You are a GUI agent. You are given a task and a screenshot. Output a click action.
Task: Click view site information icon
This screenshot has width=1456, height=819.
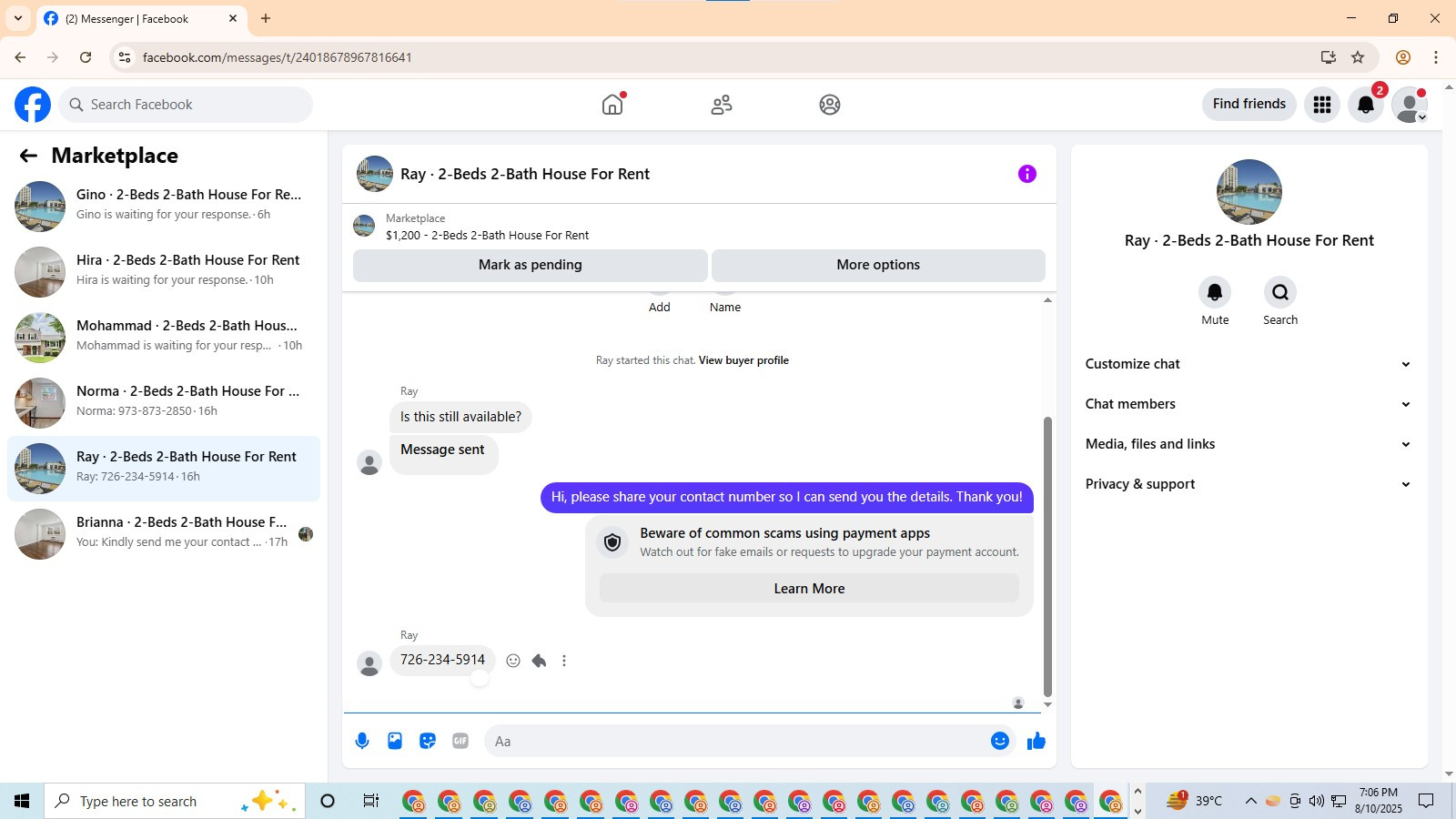pyautogui.click(x=125, y=57)
